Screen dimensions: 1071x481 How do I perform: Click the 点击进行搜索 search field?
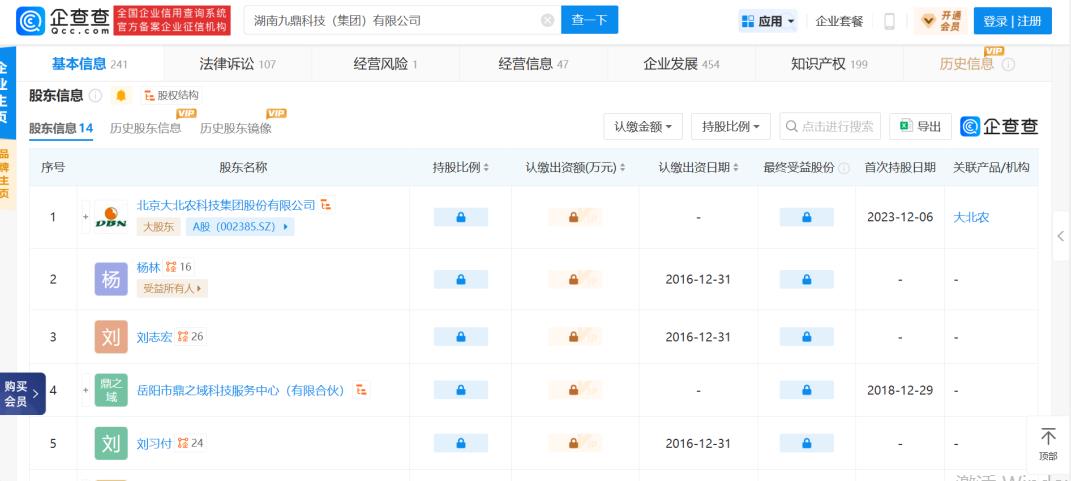(x=830, y=126)
